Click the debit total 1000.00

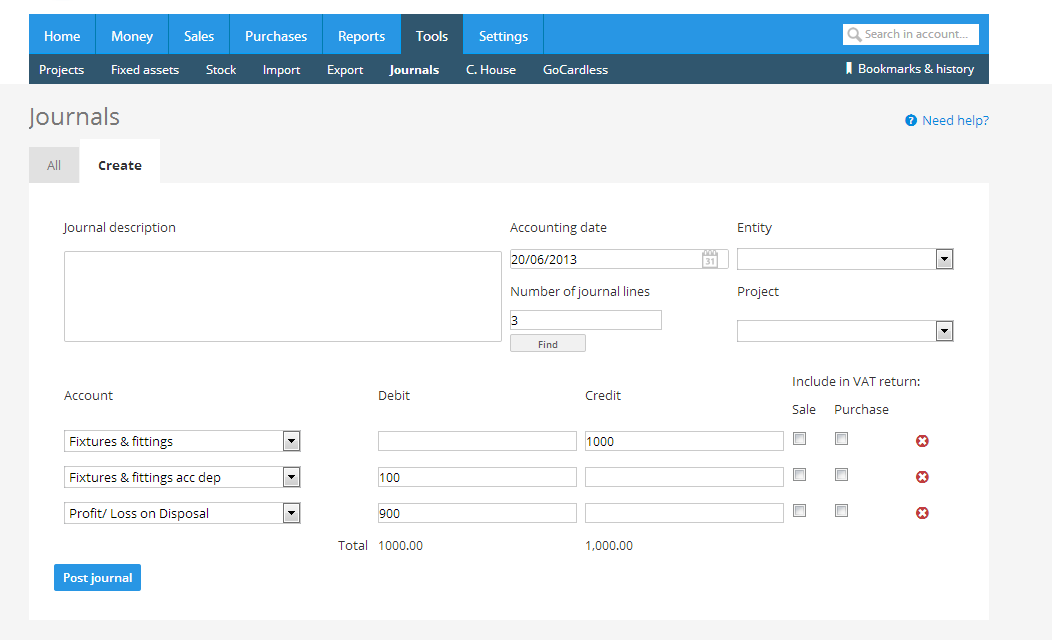point(401,545)
